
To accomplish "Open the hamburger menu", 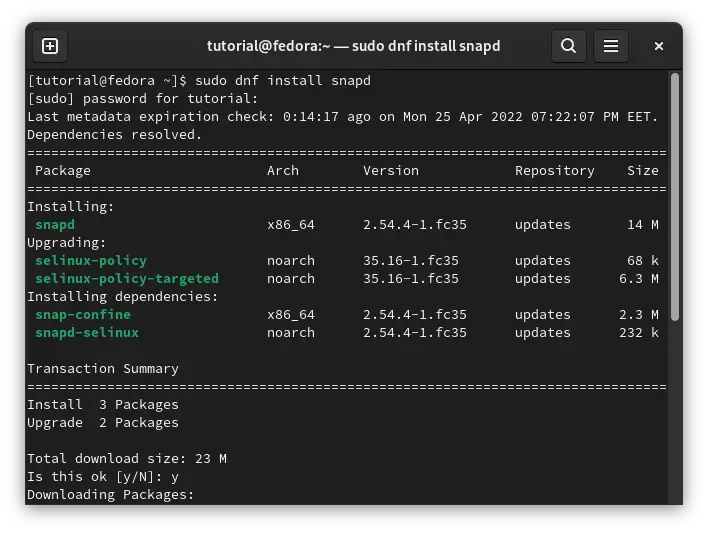I will tap(610, 46).
